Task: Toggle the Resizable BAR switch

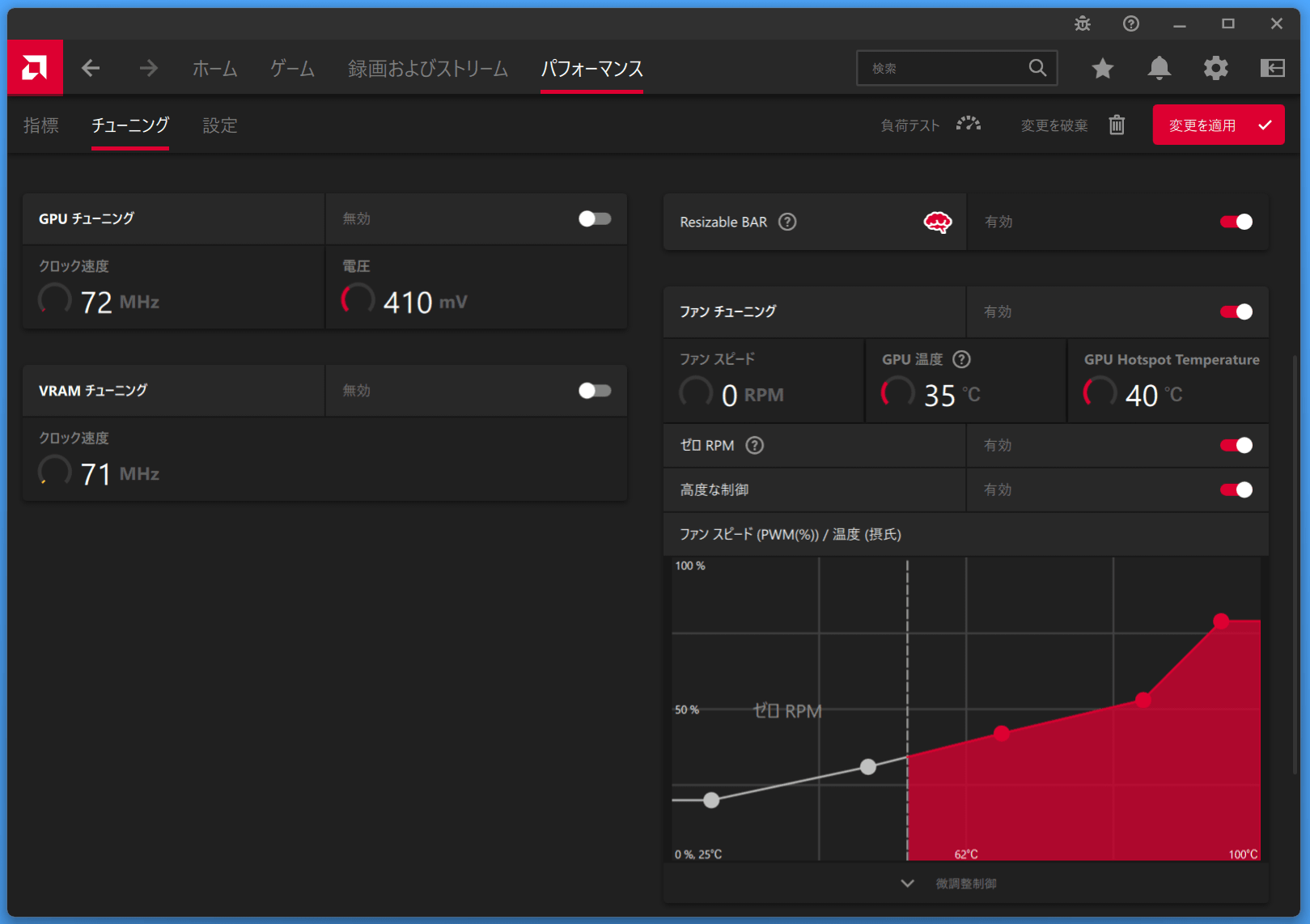Action: tap(1236, 222)
